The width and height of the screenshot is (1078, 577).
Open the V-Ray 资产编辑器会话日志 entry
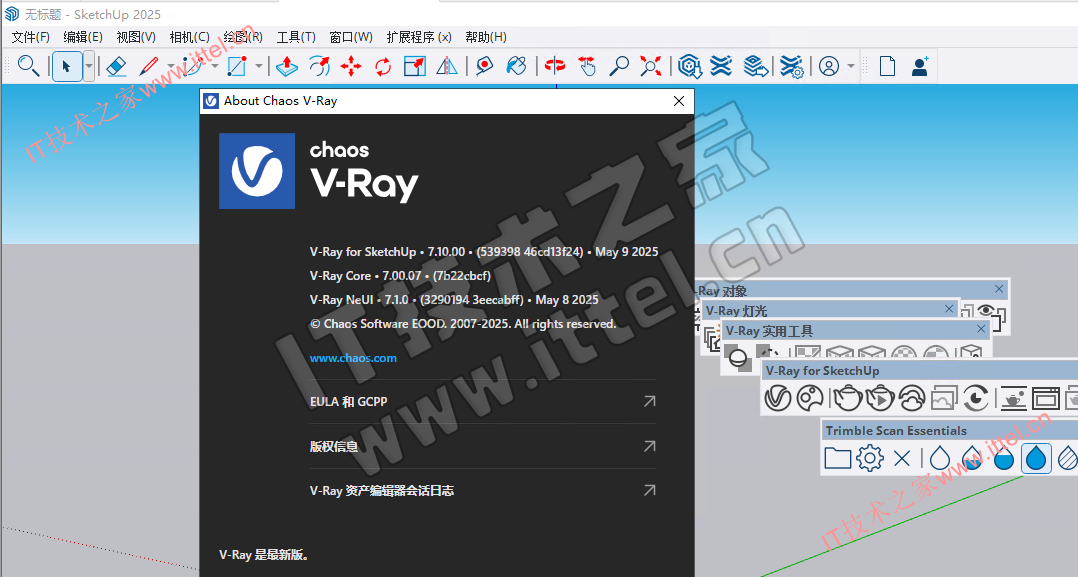(483, 490)
